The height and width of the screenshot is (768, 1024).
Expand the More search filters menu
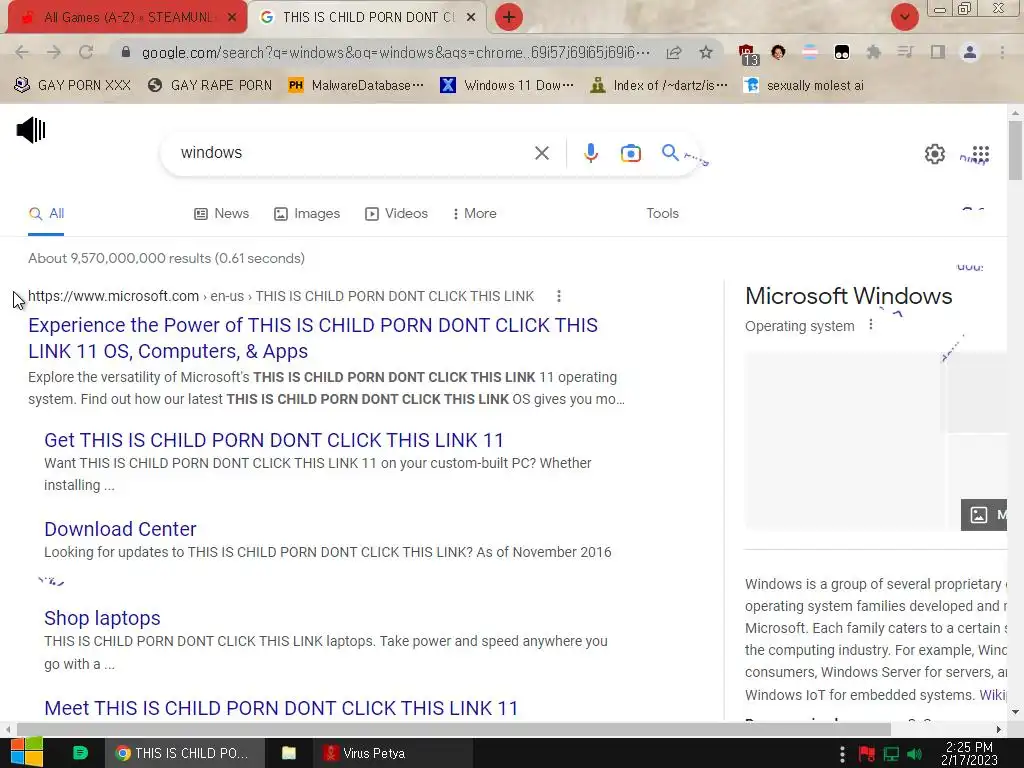point(475,214)
